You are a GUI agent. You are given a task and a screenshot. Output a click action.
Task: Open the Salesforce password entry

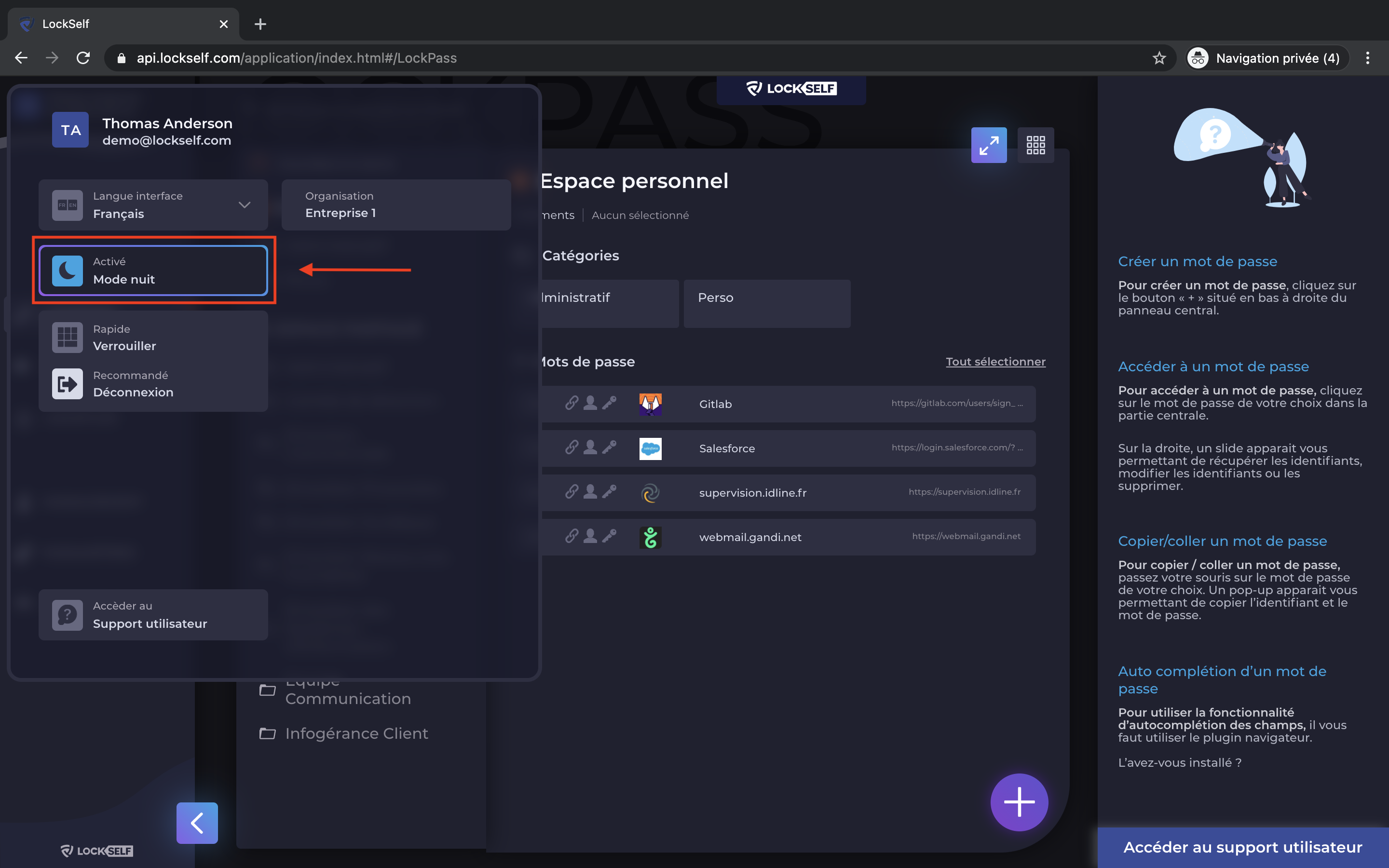(x=789, y=448)
